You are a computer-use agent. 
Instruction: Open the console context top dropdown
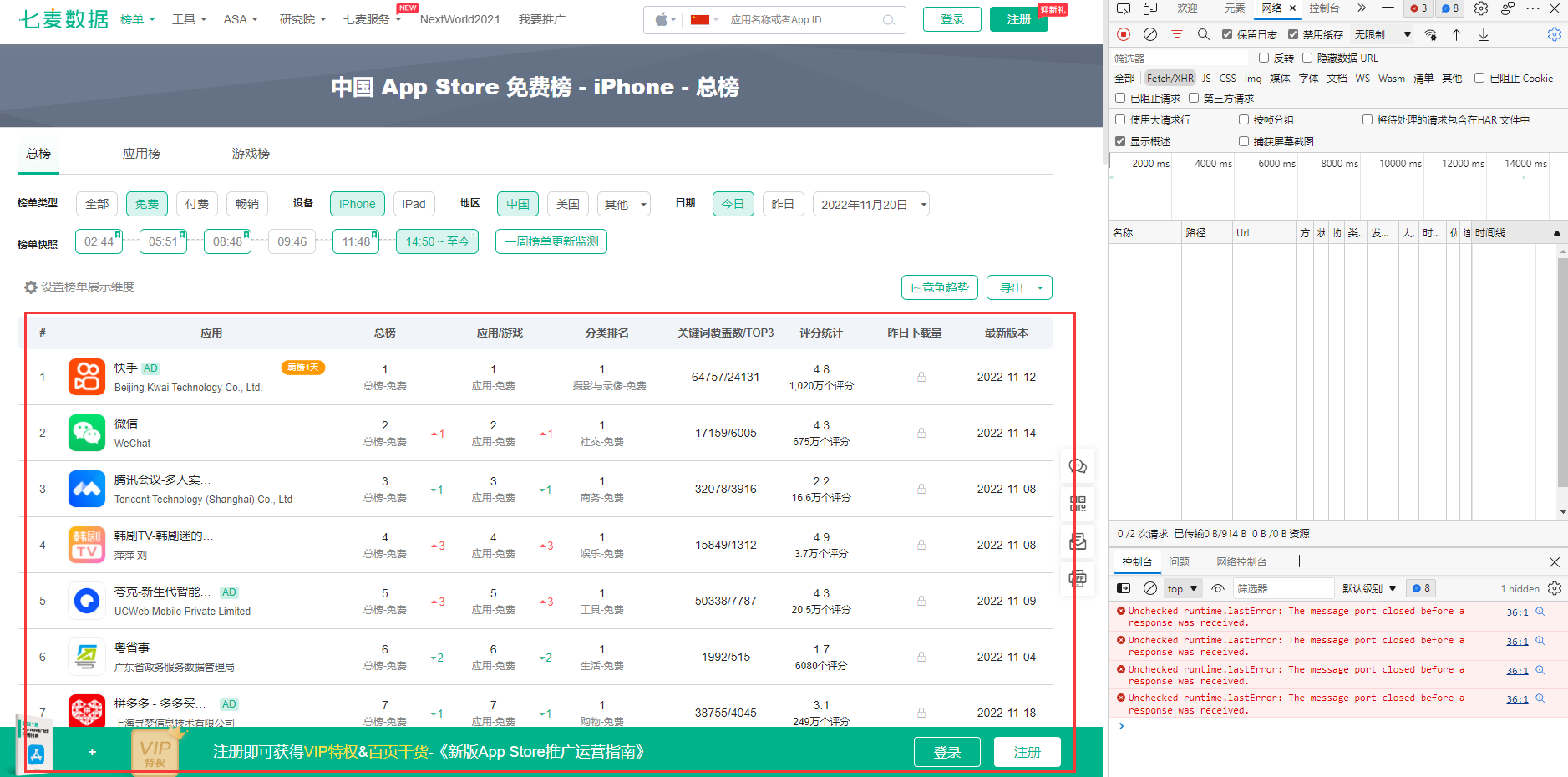1182,588
